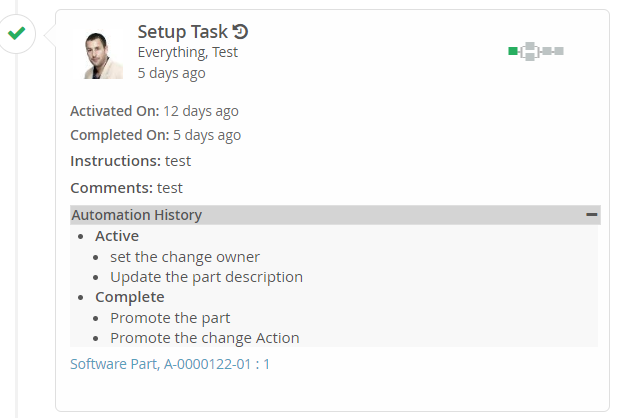The height and width of the screenshot is (418, 620).
Task: Click 'Update the part description' automation item
Action: [x=206, y=277]
